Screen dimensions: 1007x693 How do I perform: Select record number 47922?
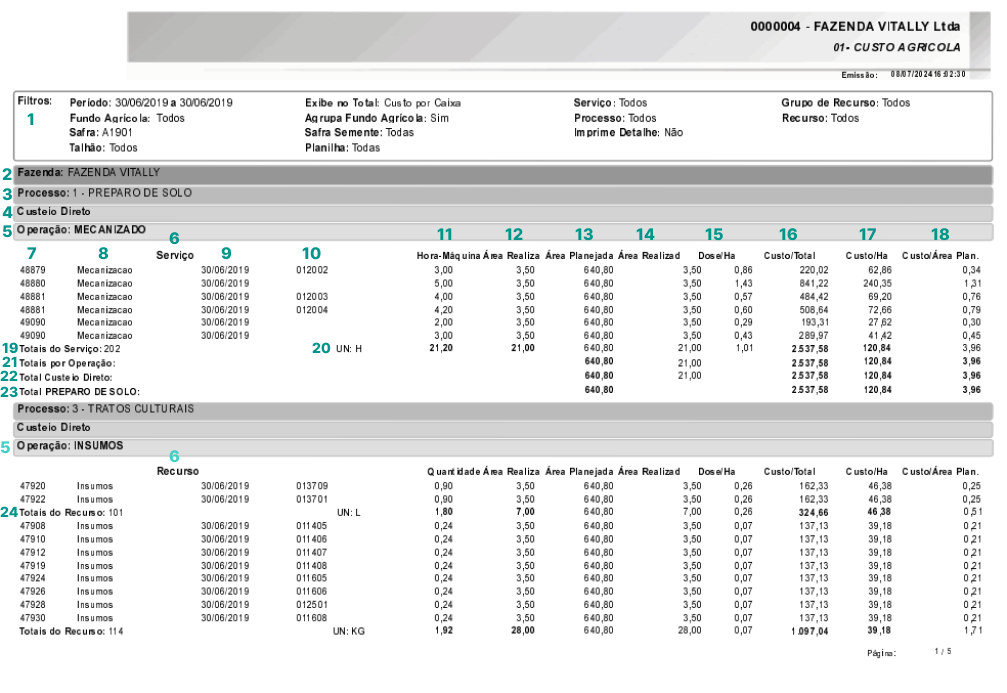[x=33, y=499]
